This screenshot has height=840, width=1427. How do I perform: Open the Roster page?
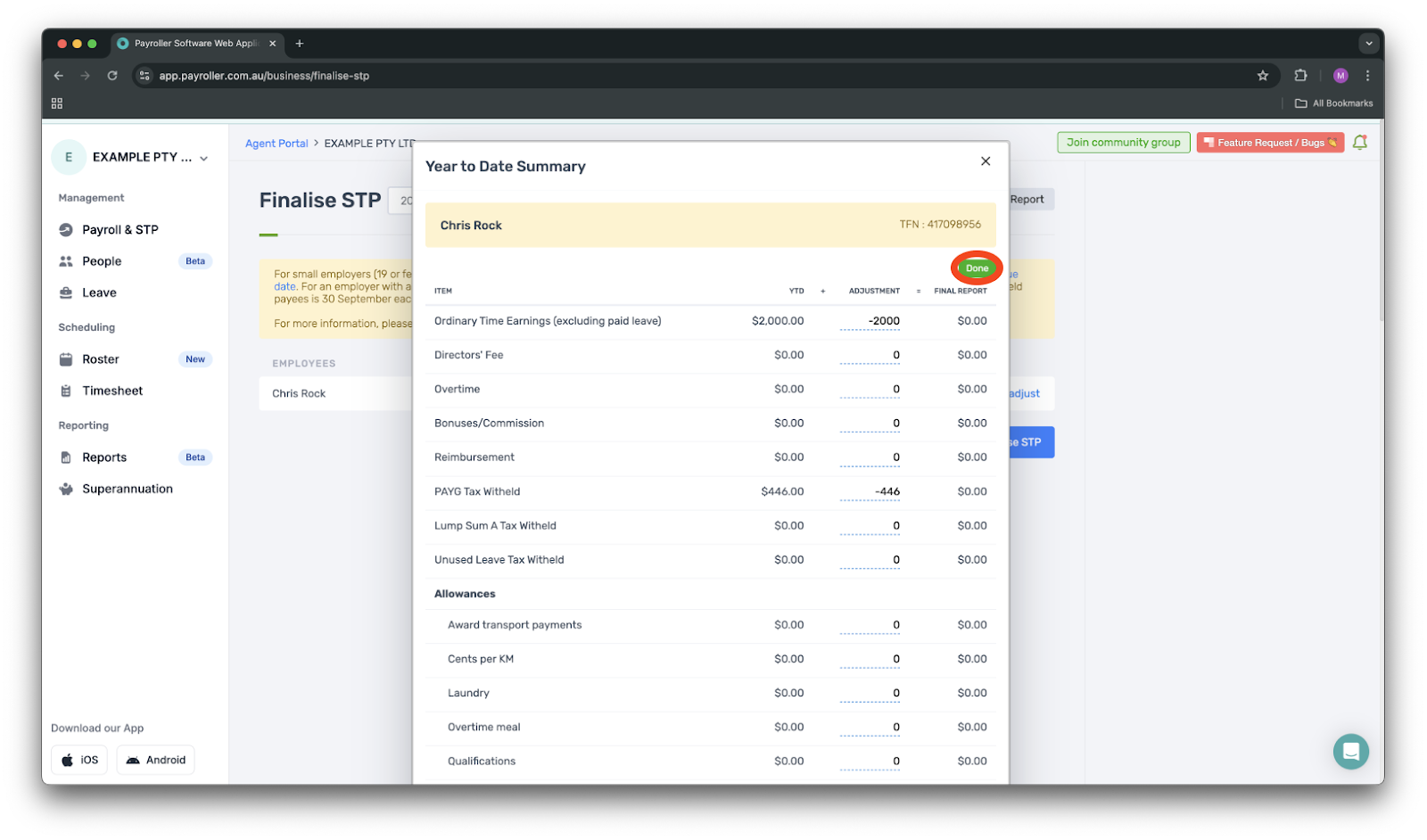100,359
